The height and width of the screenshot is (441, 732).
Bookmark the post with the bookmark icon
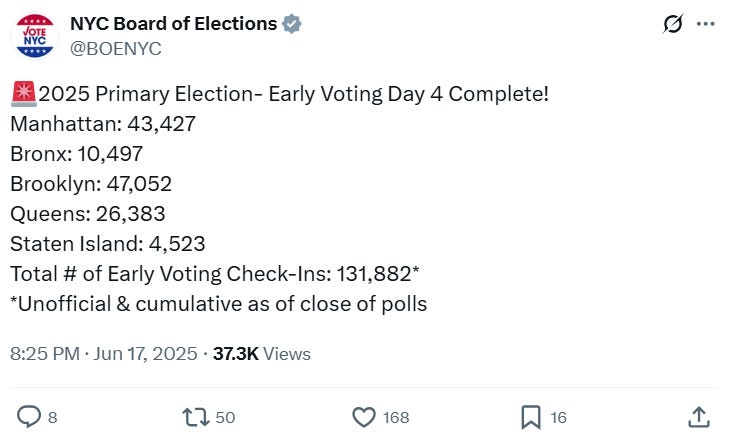click(x=531, y=416)
